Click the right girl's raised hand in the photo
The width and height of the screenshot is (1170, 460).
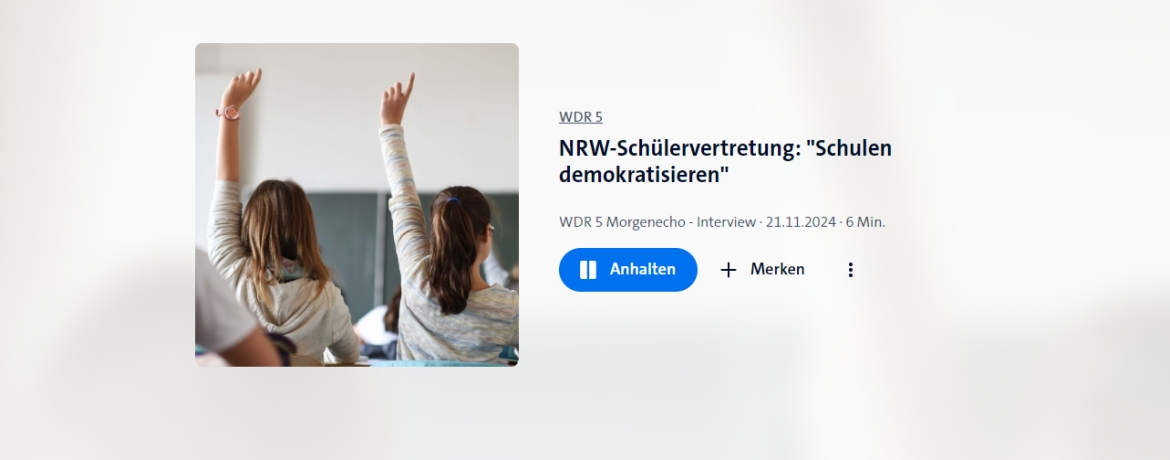tap(397, 99)
